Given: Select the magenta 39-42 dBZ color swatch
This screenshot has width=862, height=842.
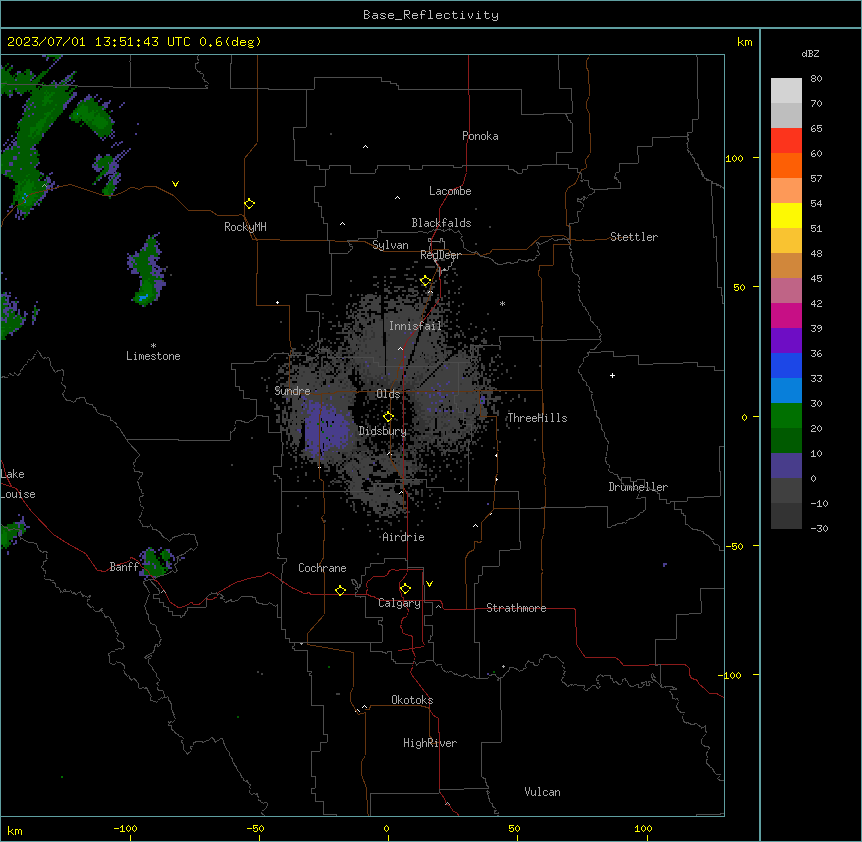Looking at the screenshot, I should pyautogui.click(x=786, y=315).
